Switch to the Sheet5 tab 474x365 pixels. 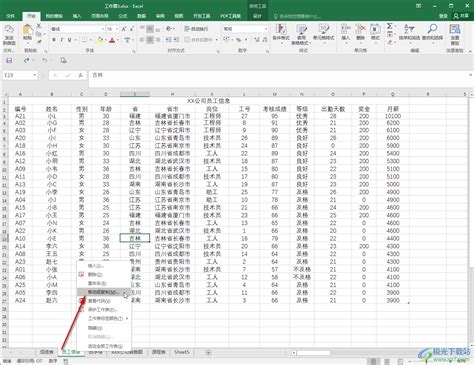tap(182, 352)
